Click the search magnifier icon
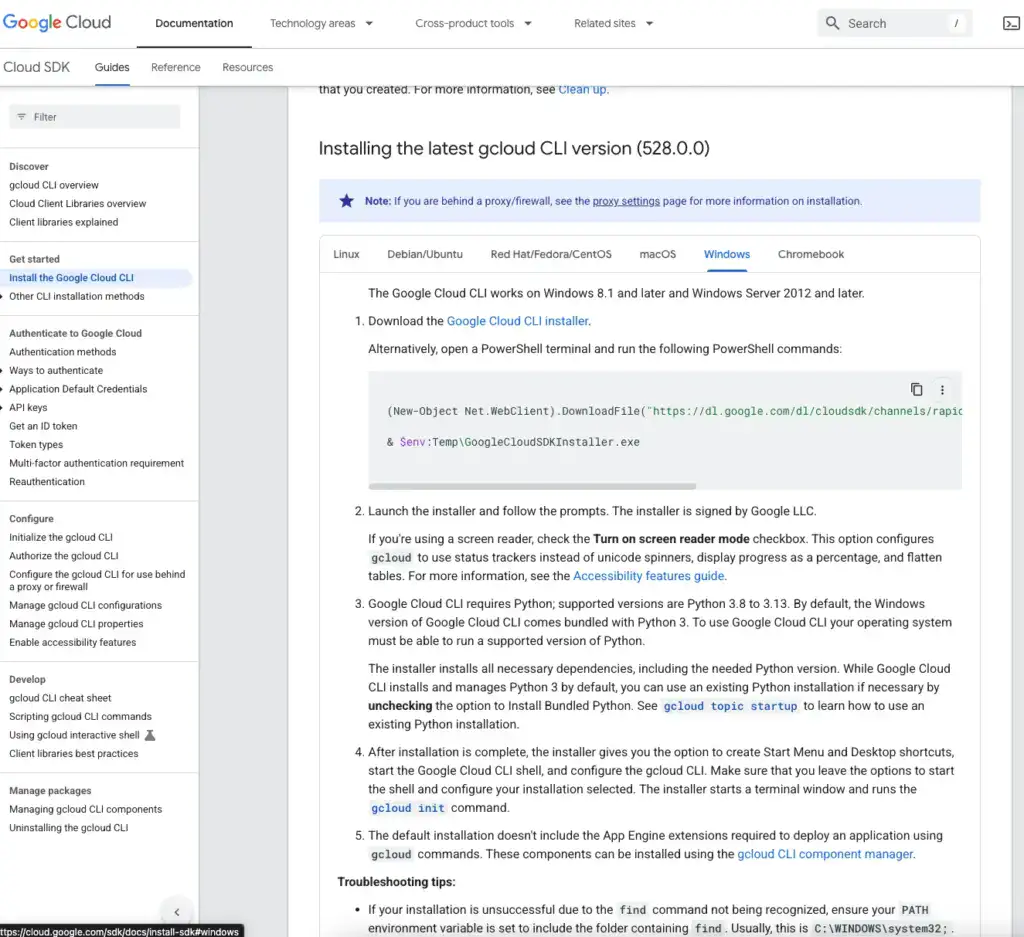This screenshot has width=1024, height=937. pos(832,24)
